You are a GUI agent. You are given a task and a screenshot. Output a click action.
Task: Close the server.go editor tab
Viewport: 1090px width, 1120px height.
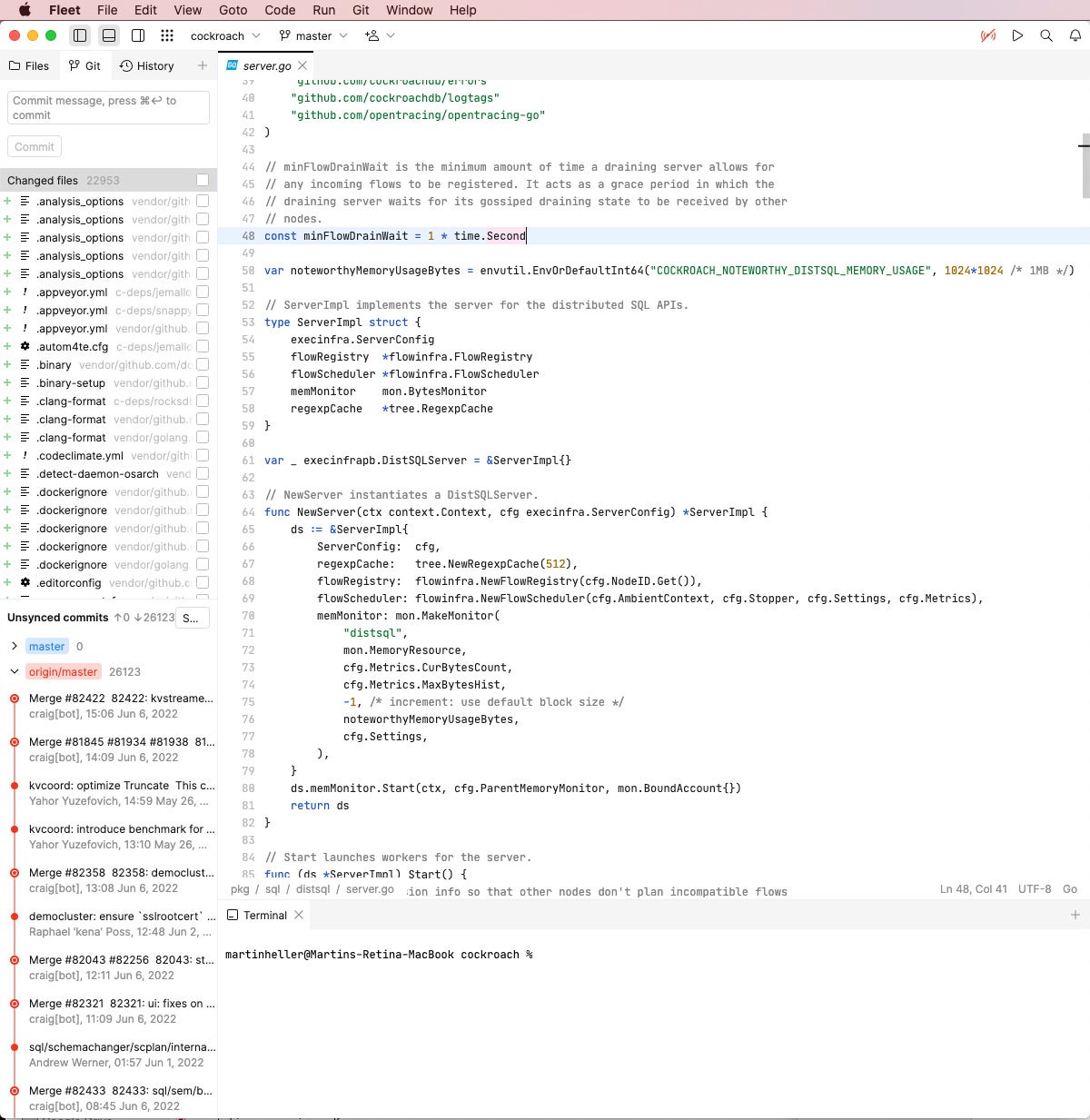(302, 65)
